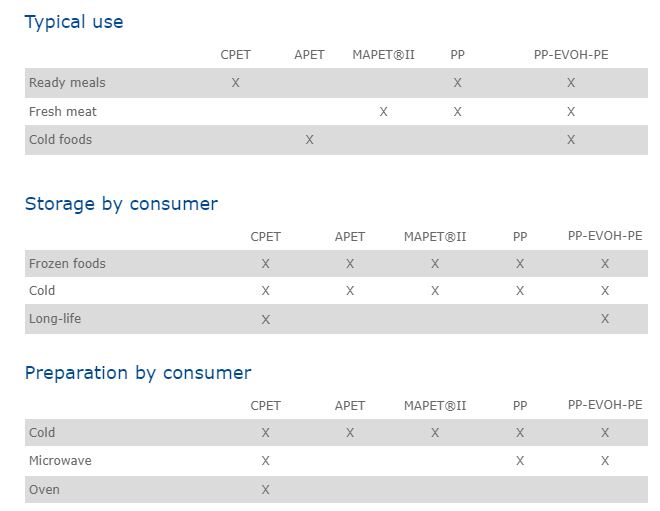Select the Fresh meat row label
Screen dimensions: 660x511
(63, 112)
